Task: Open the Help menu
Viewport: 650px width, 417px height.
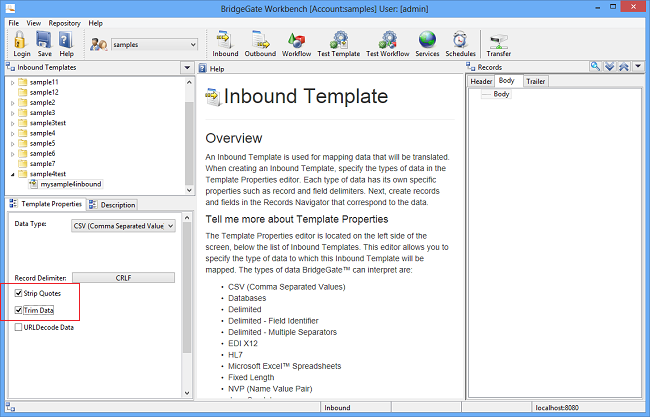Action: (x=95, y=23)
